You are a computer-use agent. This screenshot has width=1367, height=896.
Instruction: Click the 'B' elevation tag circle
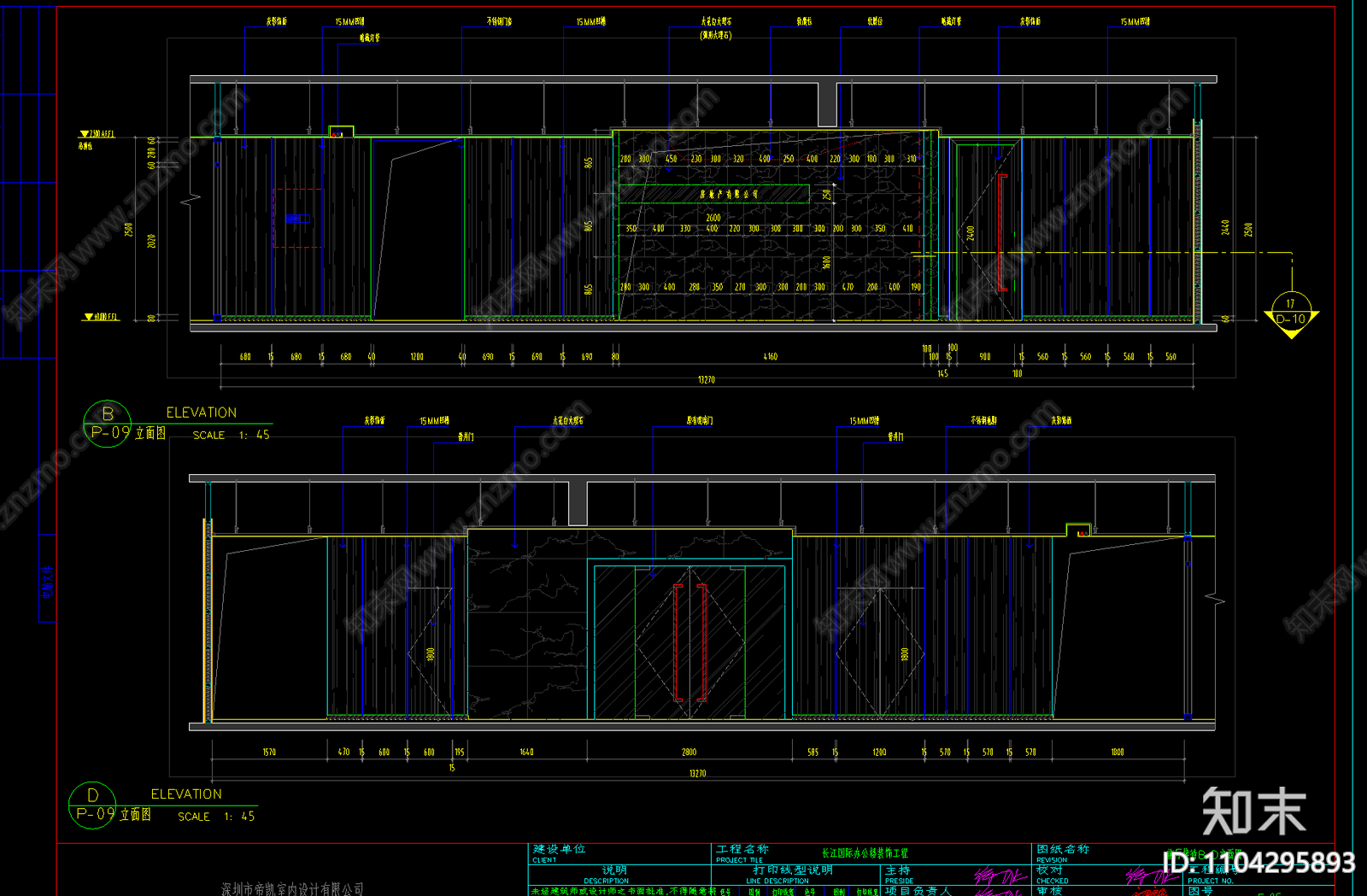click(x=107, y=424)
